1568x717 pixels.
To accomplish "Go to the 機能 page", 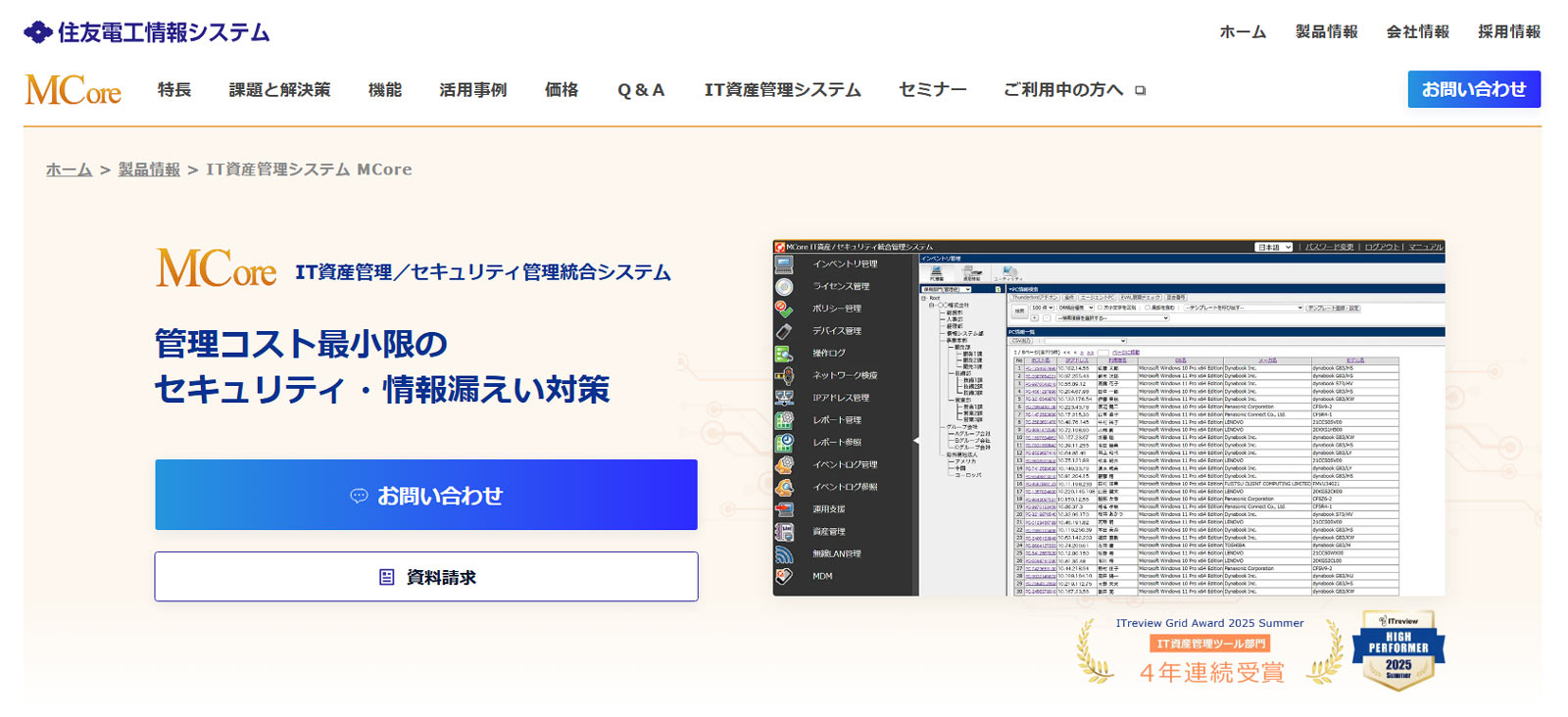I will click(384, 90).
